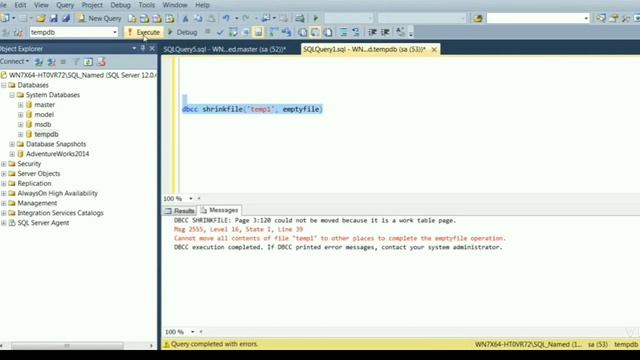
Task: Click the dbcc shrinkfile statement in the editor
Action: pyautogui.click(x=252, y=109)
